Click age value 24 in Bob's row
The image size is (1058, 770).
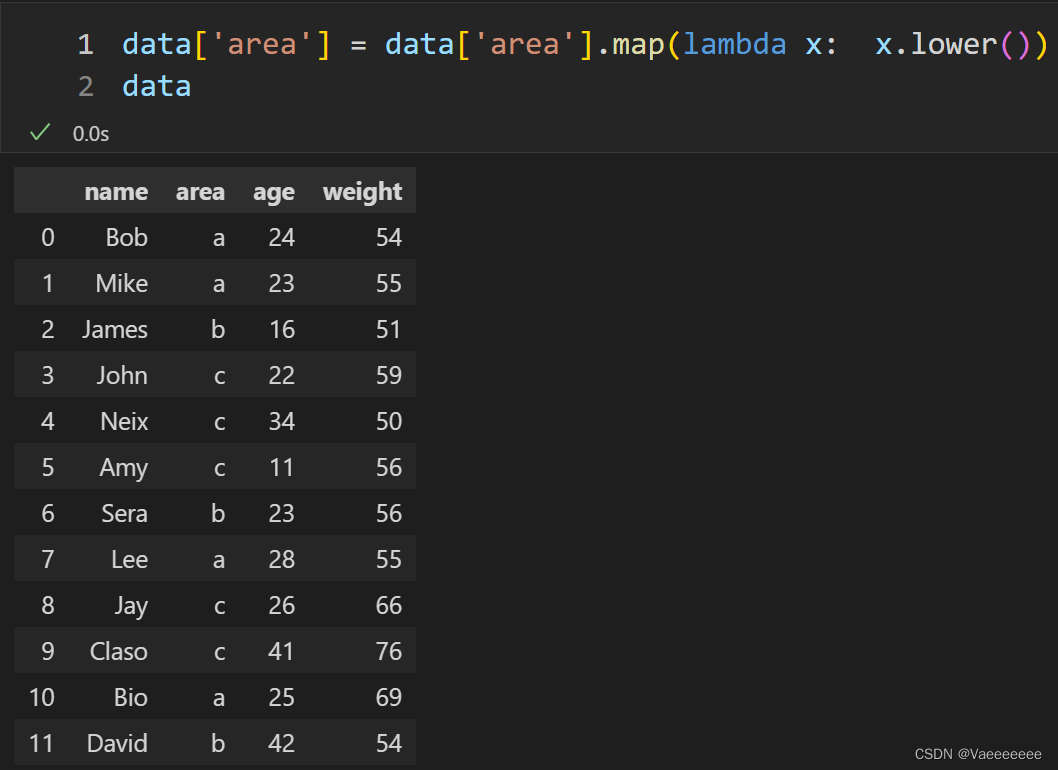coord(281,238)
